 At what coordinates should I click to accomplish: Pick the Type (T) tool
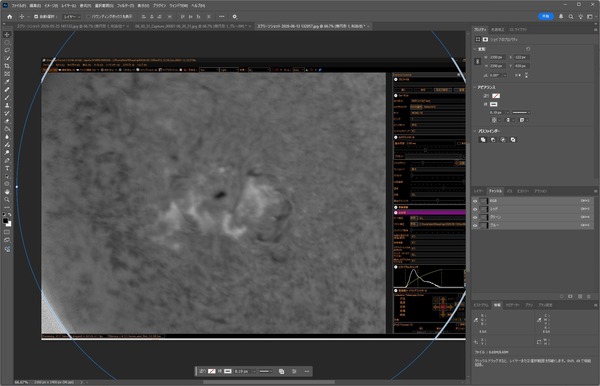7,168
